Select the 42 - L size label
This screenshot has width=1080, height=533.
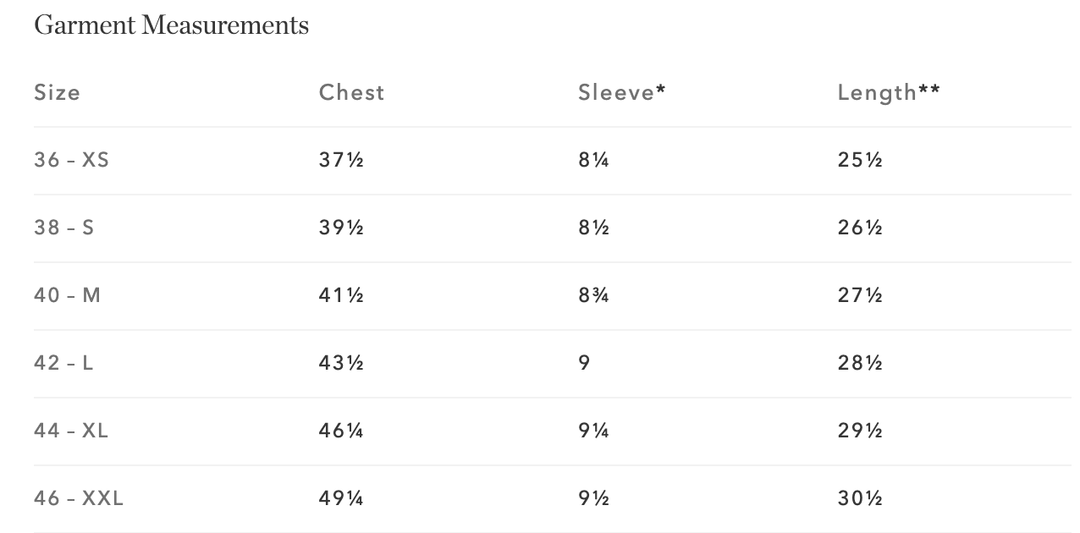[64, 364]
